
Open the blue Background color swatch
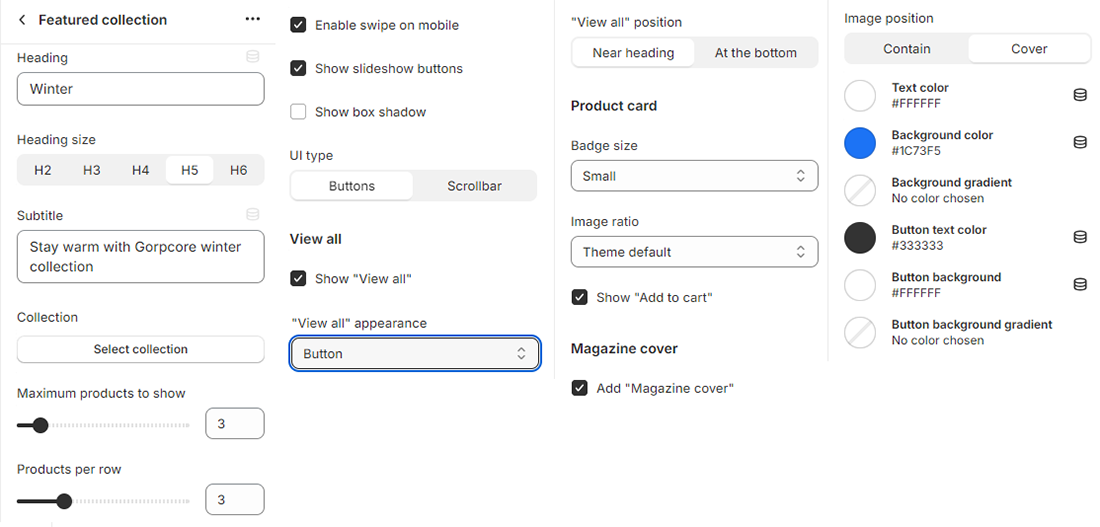pos(860,143)
